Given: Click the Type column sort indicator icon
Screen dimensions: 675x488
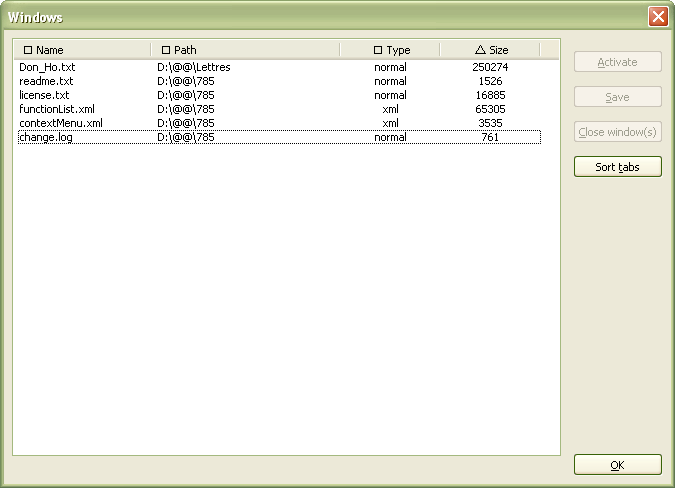Looking at the screenshot, I should (x=378, y=50).
